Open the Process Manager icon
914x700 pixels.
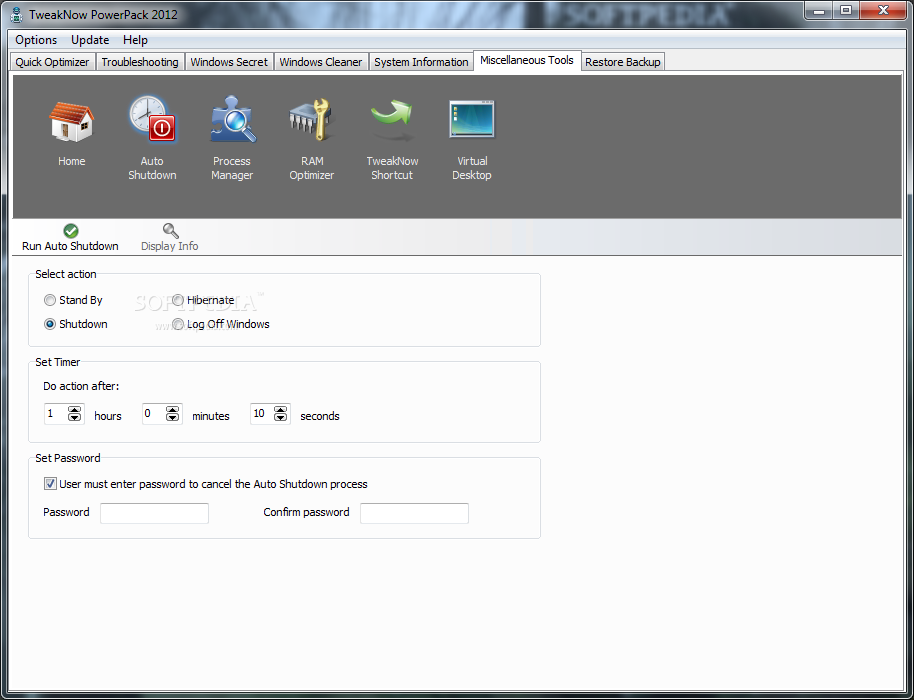point(233,119)
